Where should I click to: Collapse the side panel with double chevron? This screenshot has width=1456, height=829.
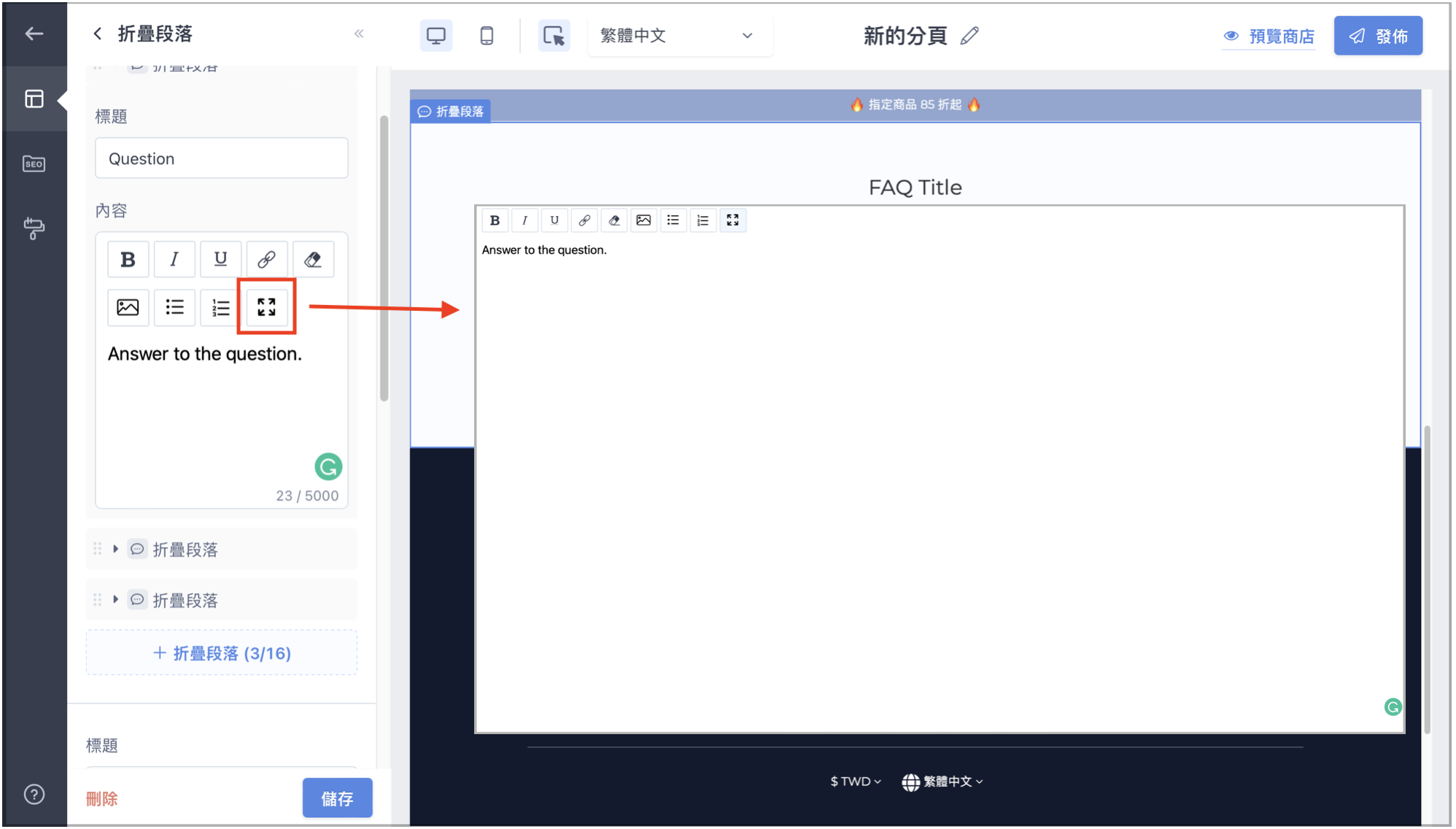(359, 34)
